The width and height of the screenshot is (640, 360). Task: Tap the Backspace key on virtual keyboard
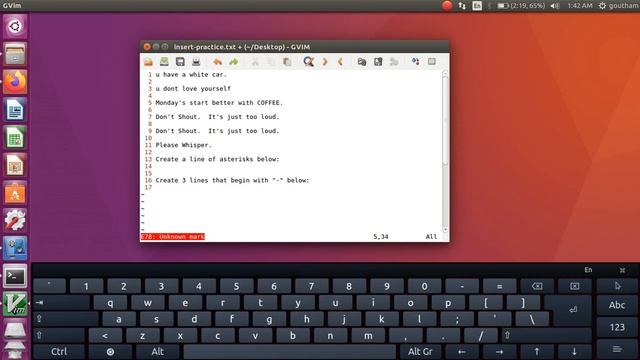click(x=537, y=286)
